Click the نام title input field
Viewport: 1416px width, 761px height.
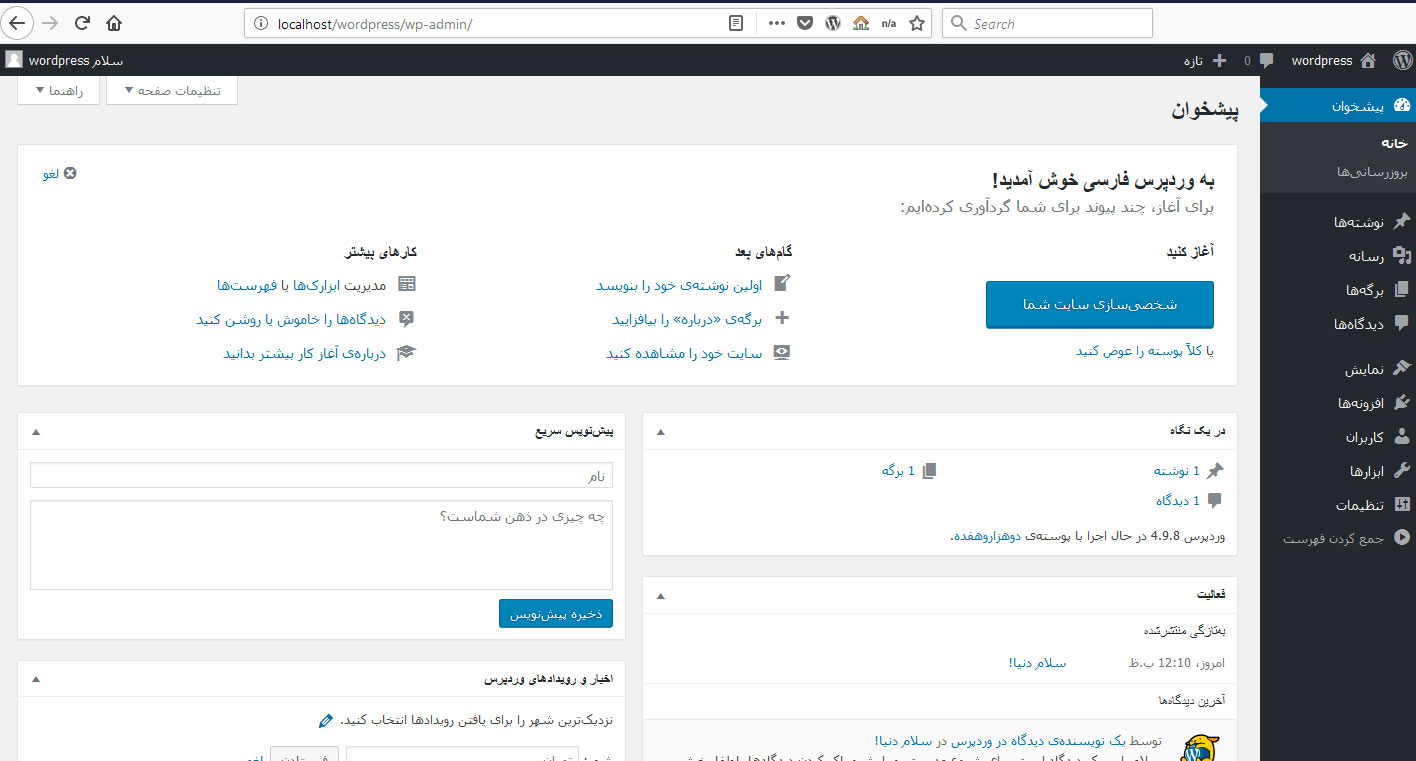321,476
